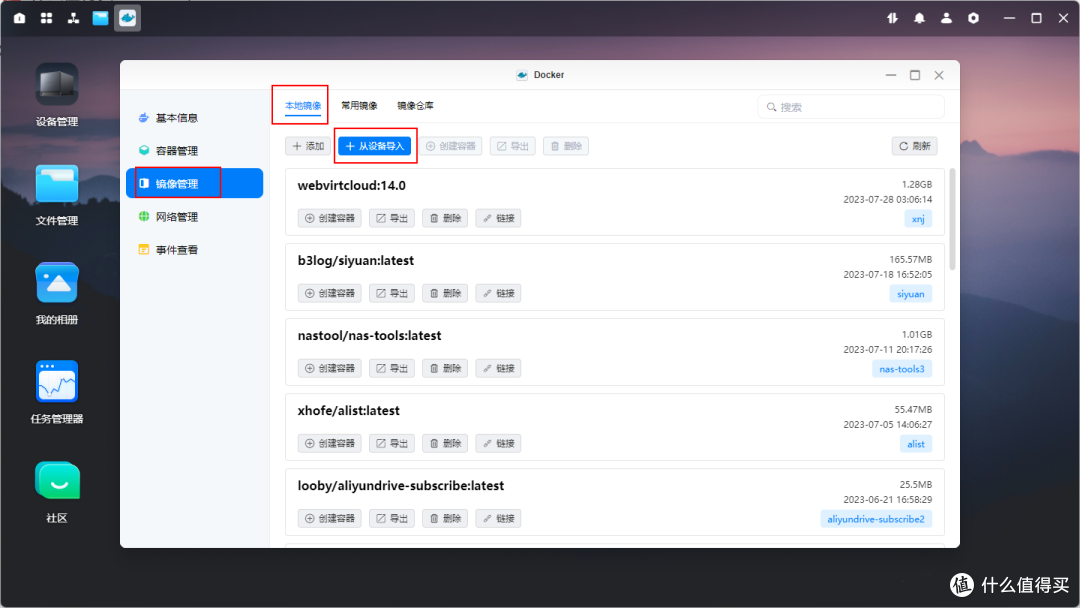Click the toolbar 导出 button
This screenshot has height=608, width=1080.
[512, 146]
